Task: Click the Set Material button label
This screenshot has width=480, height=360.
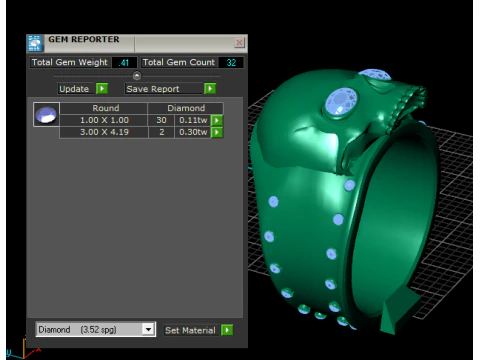Action: tap(191, 330)
